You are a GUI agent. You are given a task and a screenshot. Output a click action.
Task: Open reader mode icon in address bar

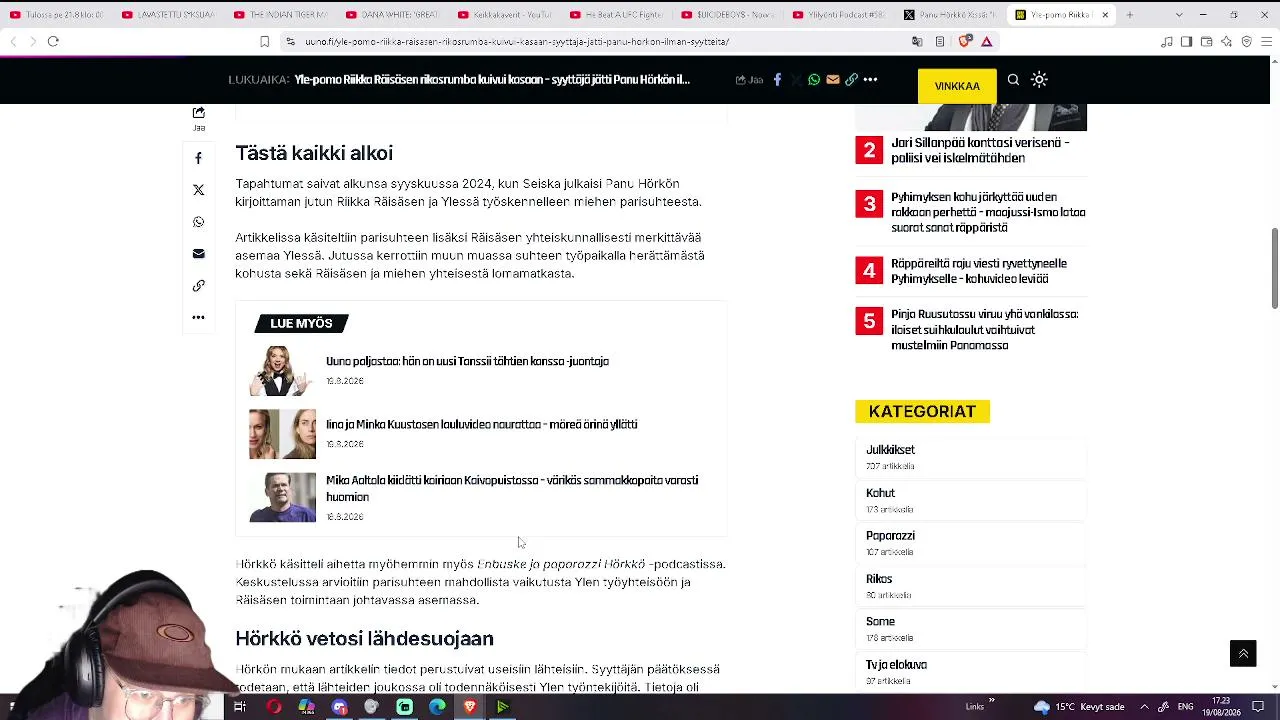(940, 42)
